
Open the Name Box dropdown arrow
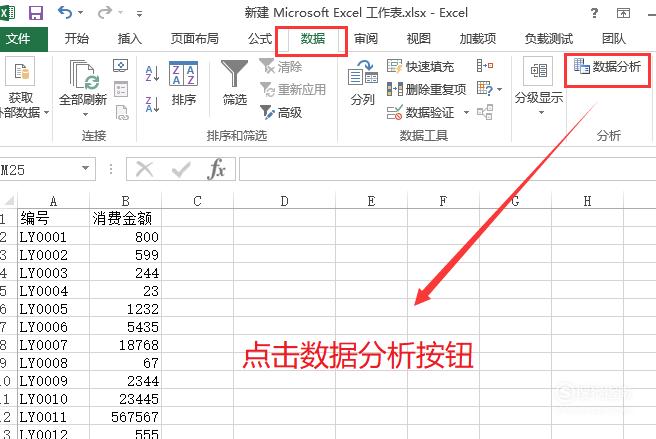(x=86, y=169)
